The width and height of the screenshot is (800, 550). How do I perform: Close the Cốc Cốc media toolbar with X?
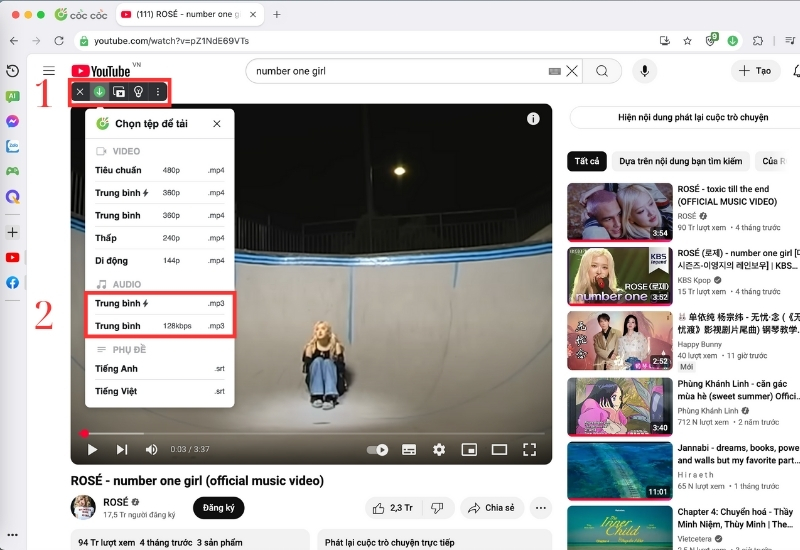[80, 92]
